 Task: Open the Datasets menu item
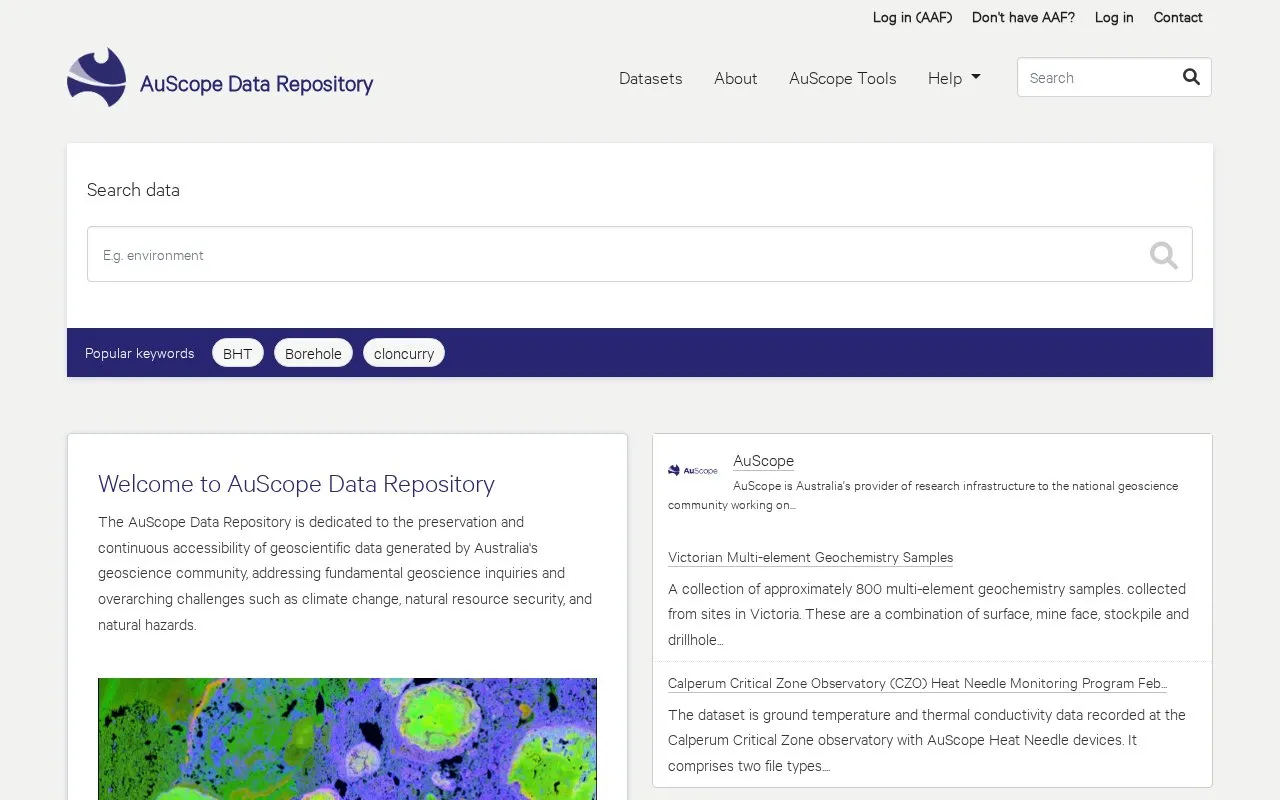click(651, 78)
